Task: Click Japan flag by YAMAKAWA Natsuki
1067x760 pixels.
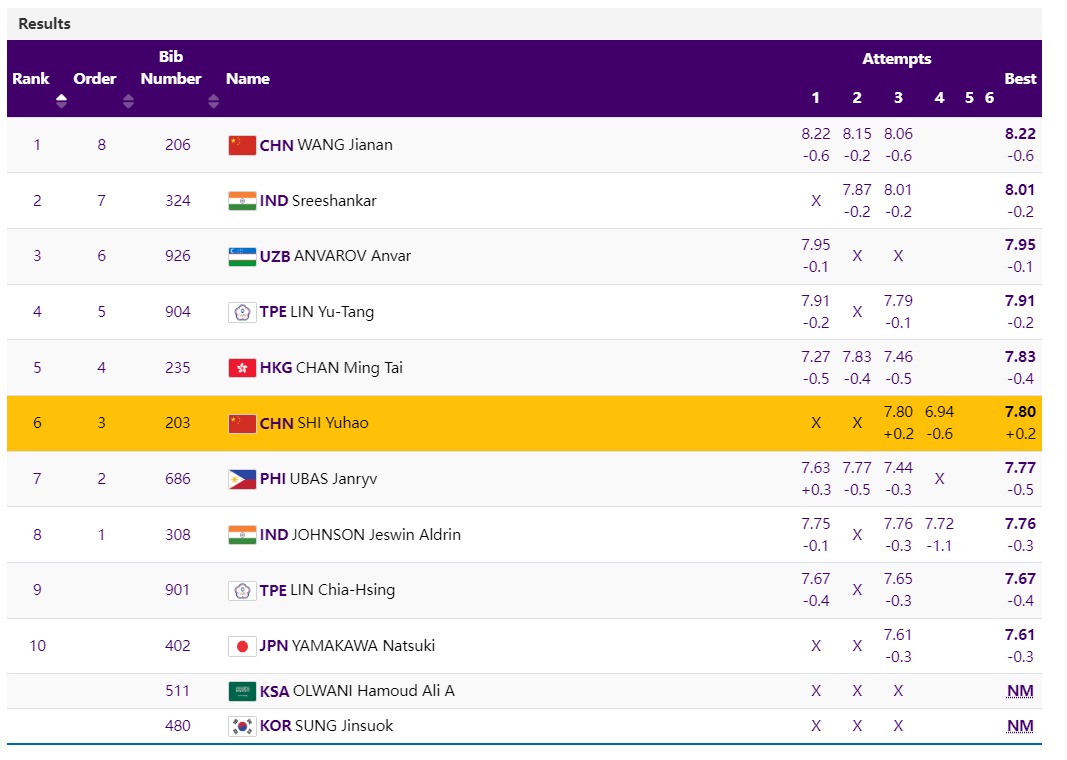Action: [242, 646]
